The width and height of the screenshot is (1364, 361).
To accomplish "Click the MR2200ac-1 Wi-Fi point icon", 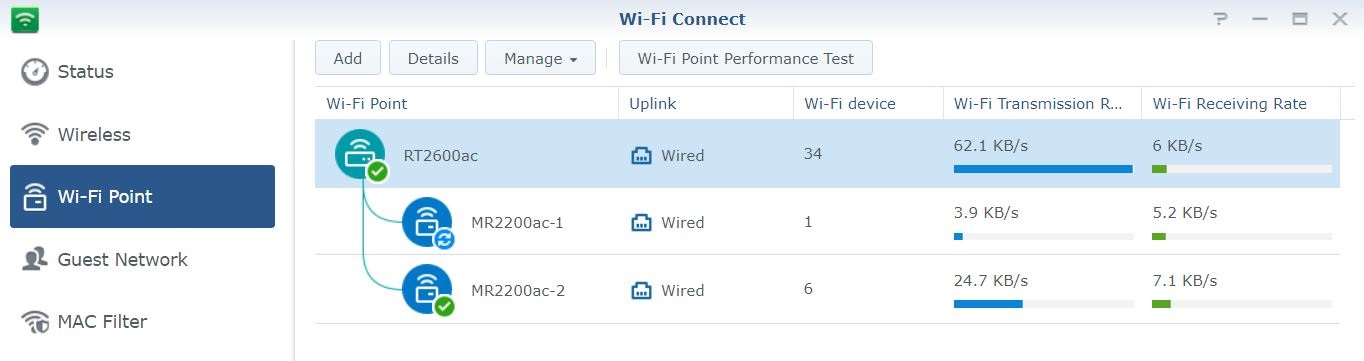I will click(427, 222).
